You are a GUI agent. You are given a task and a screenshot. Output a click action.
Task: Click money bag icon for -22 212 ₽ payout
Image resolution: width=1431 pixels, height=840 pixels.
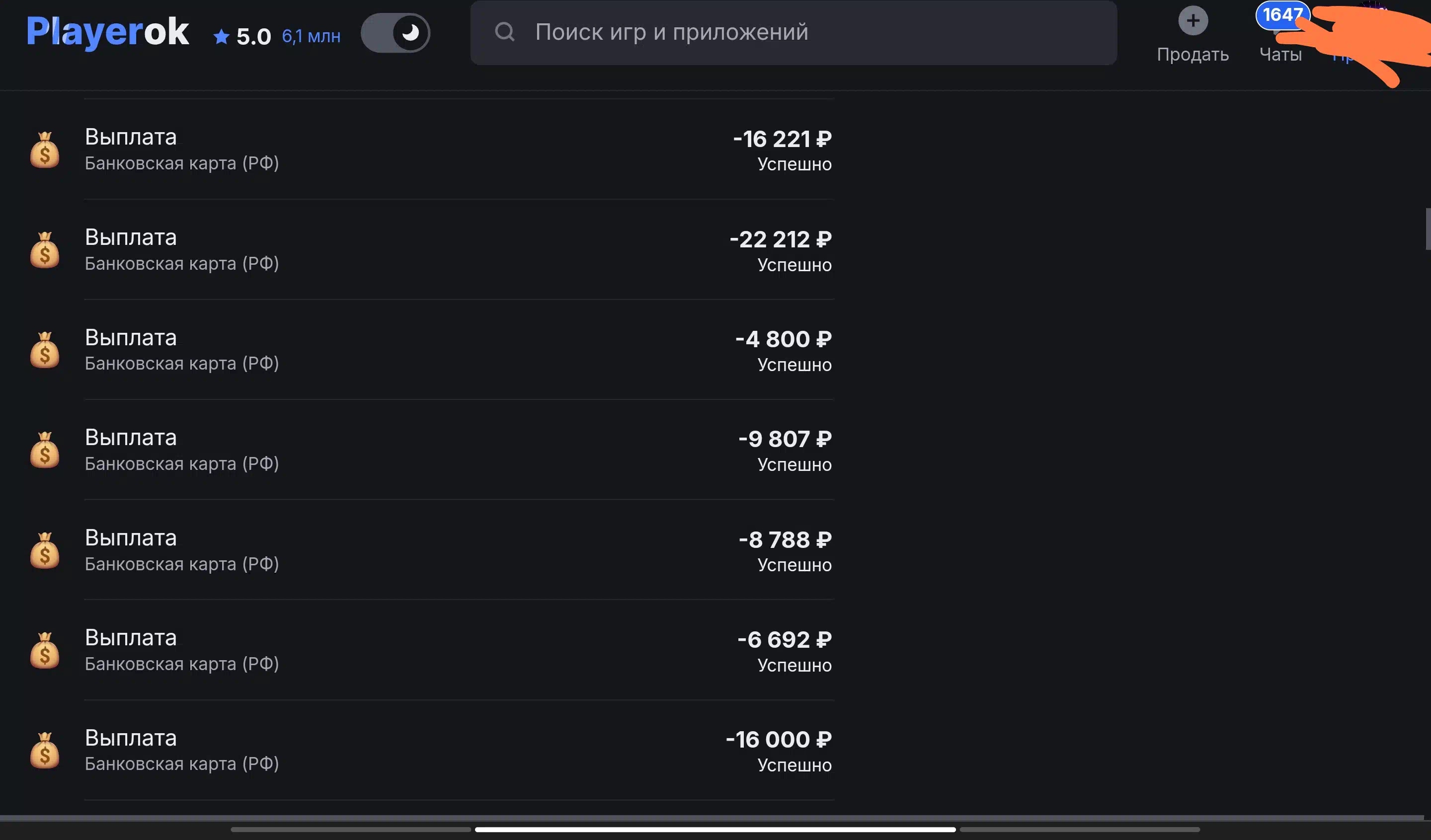coord(45,250)
